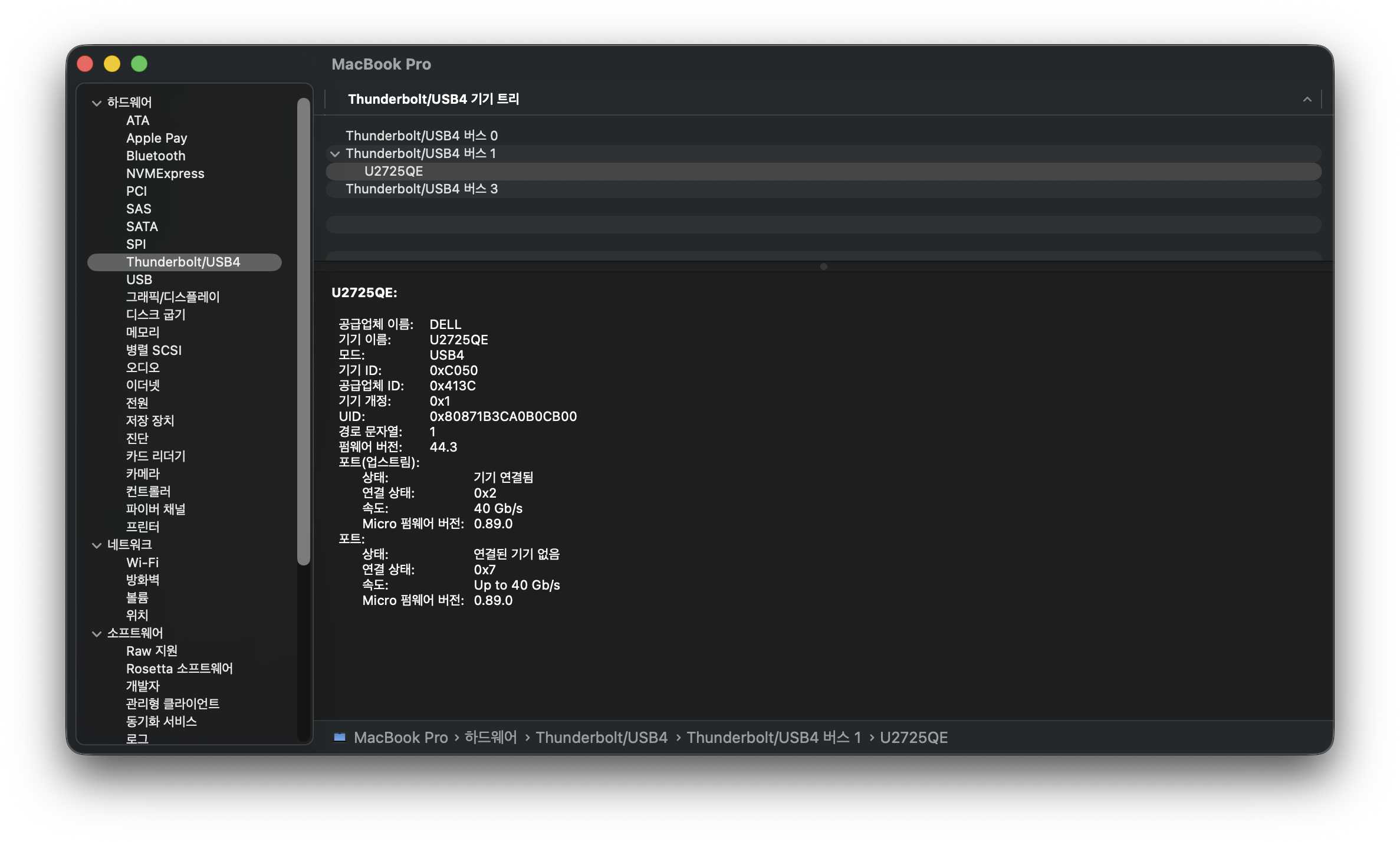The image size is (1400, 842).
Task: Collapse the 하드웨어 sidebar section
Action: coord(97,103)
